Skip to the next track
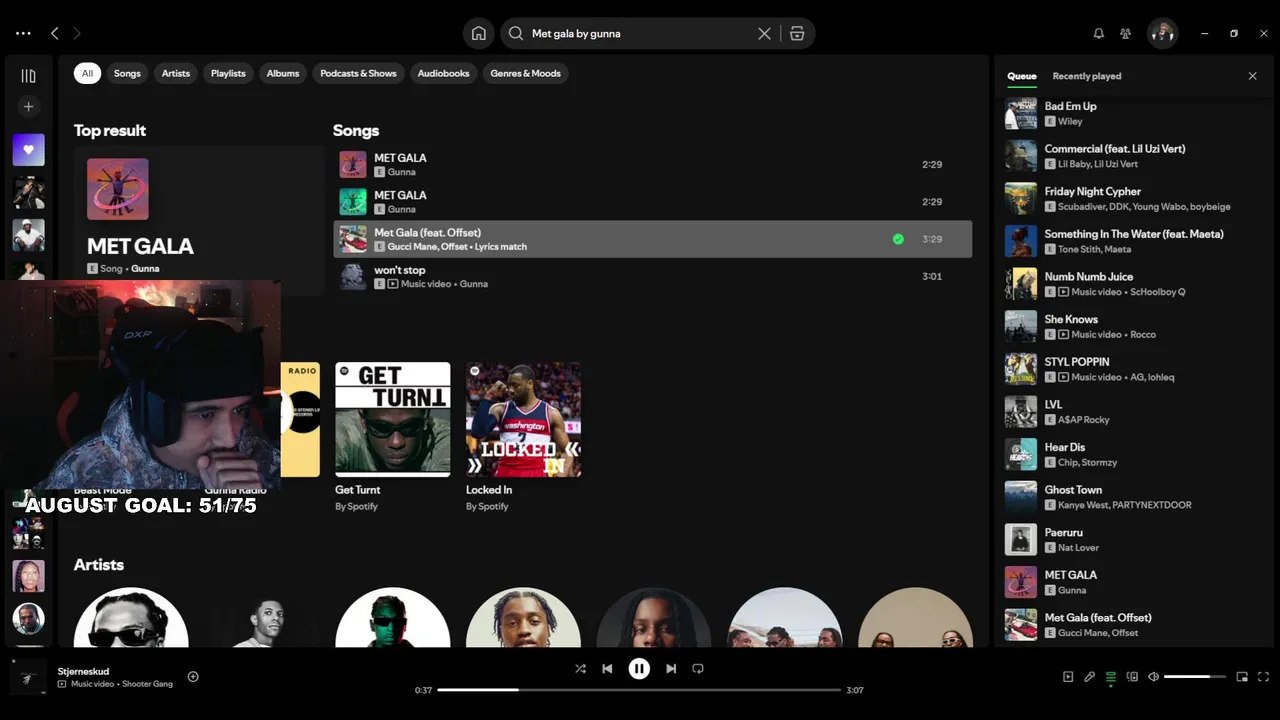 click(671, 668)
